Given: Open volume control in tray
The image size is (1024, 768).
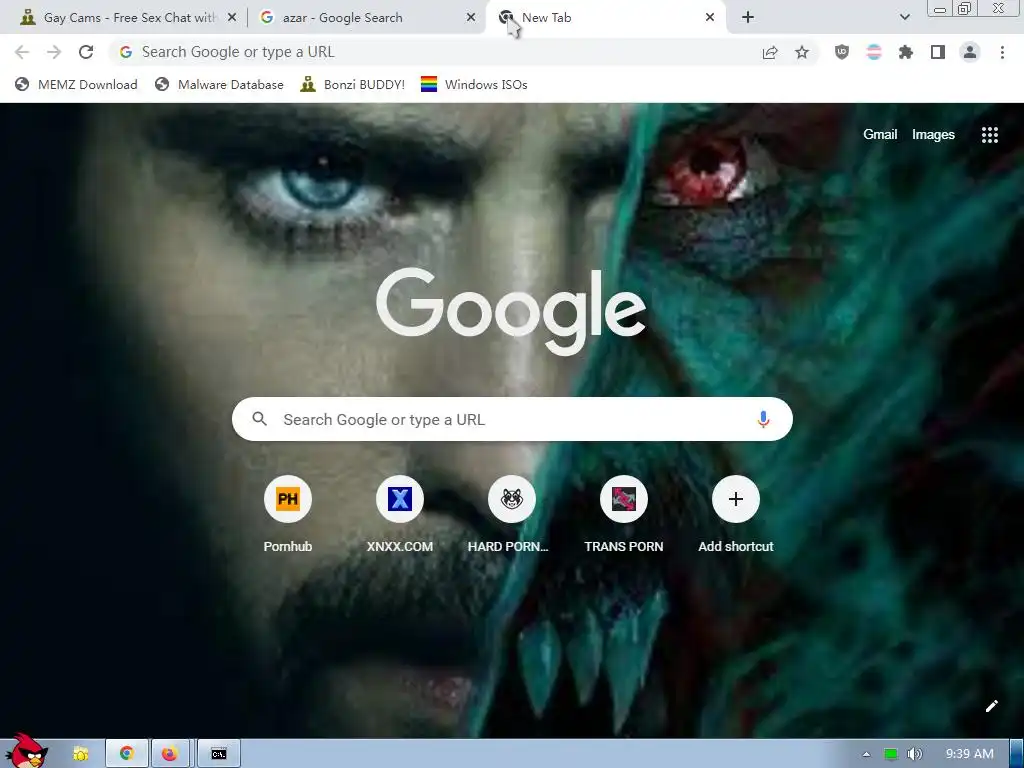Looking at the screenshot, I should click(x=914, y=754).
